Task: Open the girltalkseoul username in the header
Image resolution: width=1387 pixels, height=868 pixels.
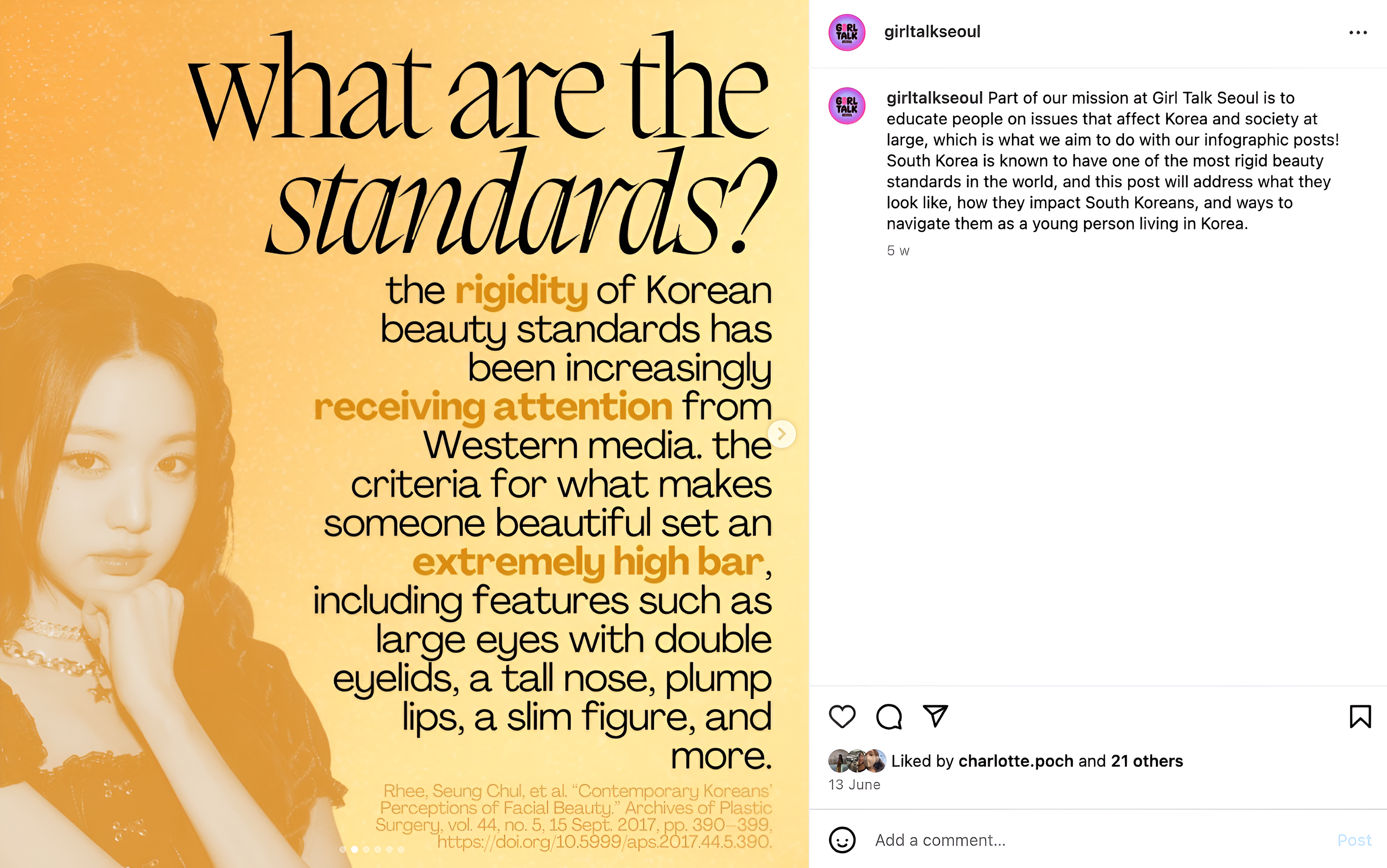Action: pos(932,32)
